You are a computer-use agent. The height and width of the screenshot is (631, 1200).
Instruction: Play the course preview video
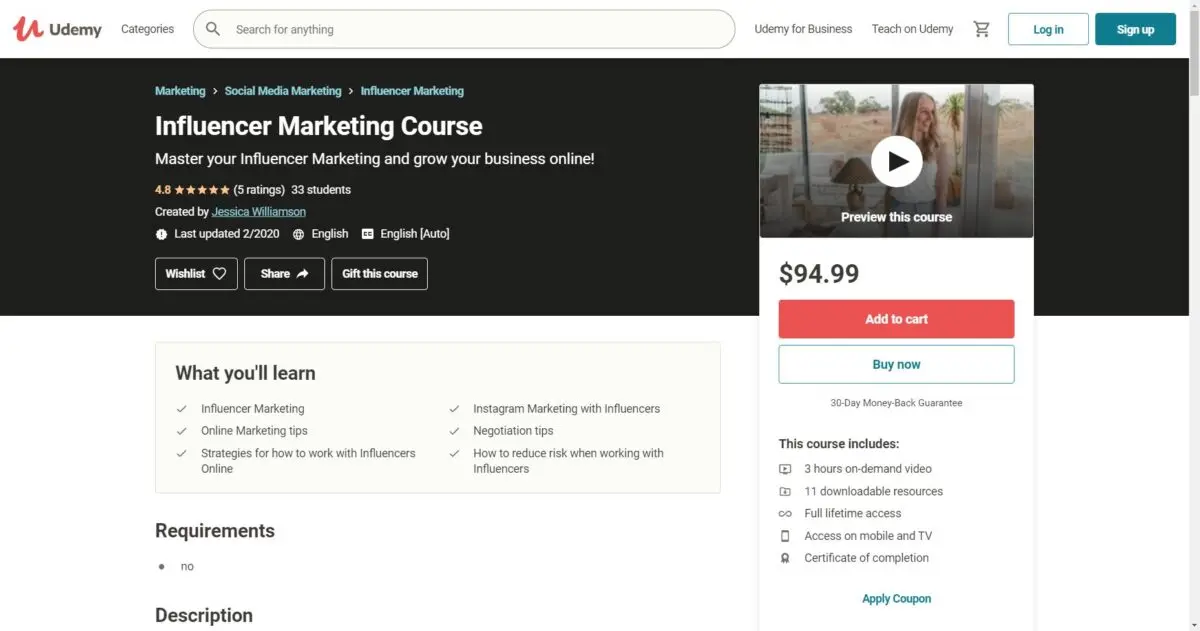[x=896, y=161]
